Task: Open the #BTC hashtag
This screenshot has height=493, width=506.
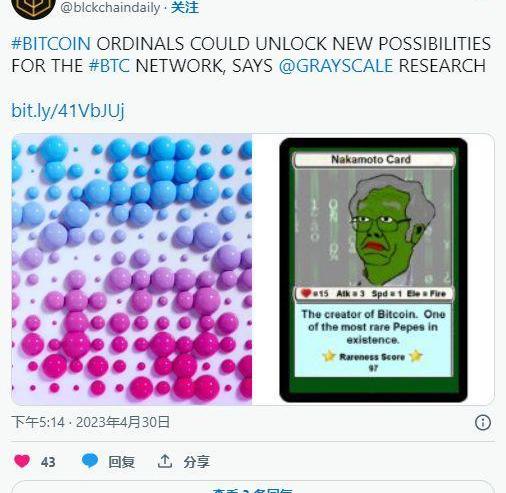Action: point(109,65)
